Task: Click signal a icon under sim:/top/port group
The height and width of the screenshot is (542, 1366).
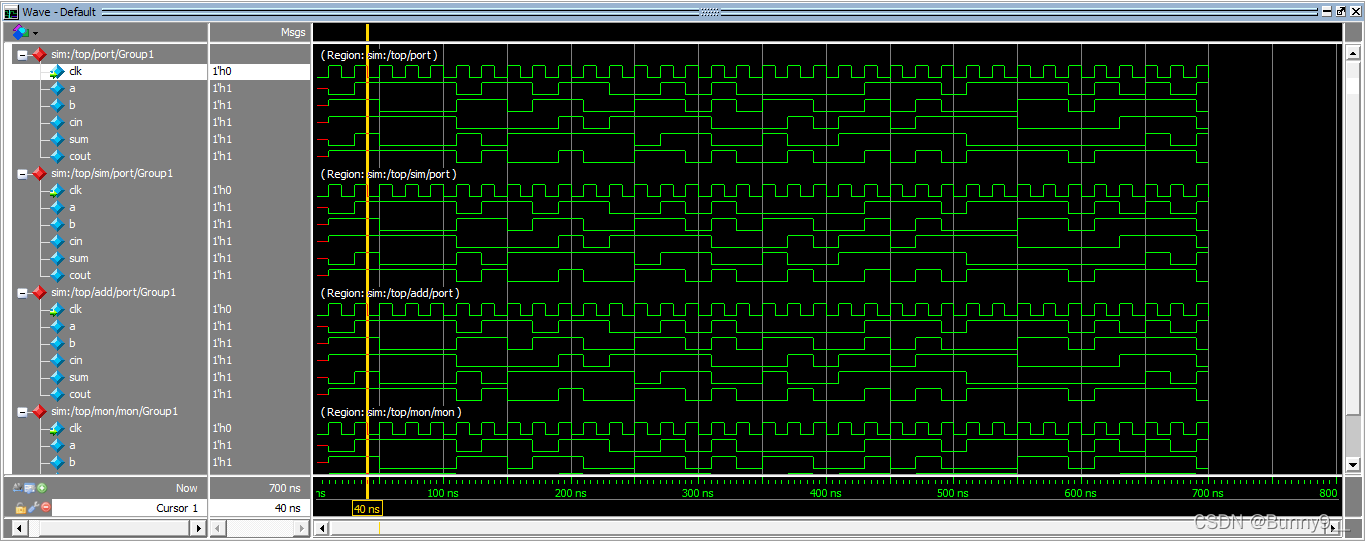Action: point(56,88)
